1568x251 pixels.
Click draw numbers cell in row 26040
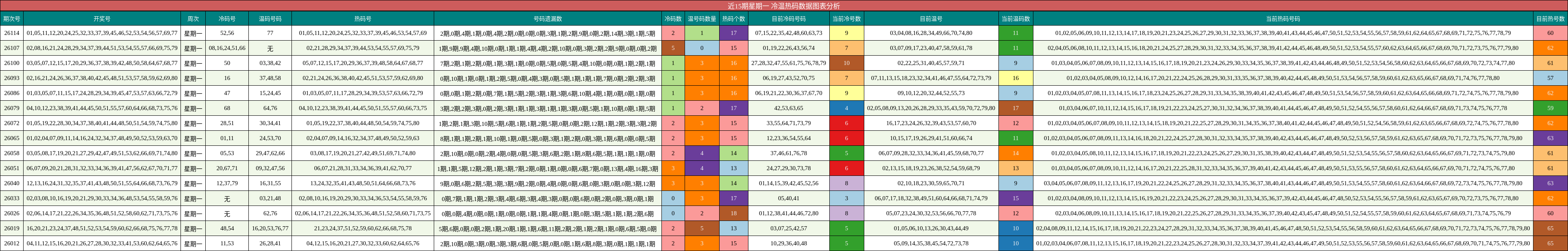coord(102,184)
